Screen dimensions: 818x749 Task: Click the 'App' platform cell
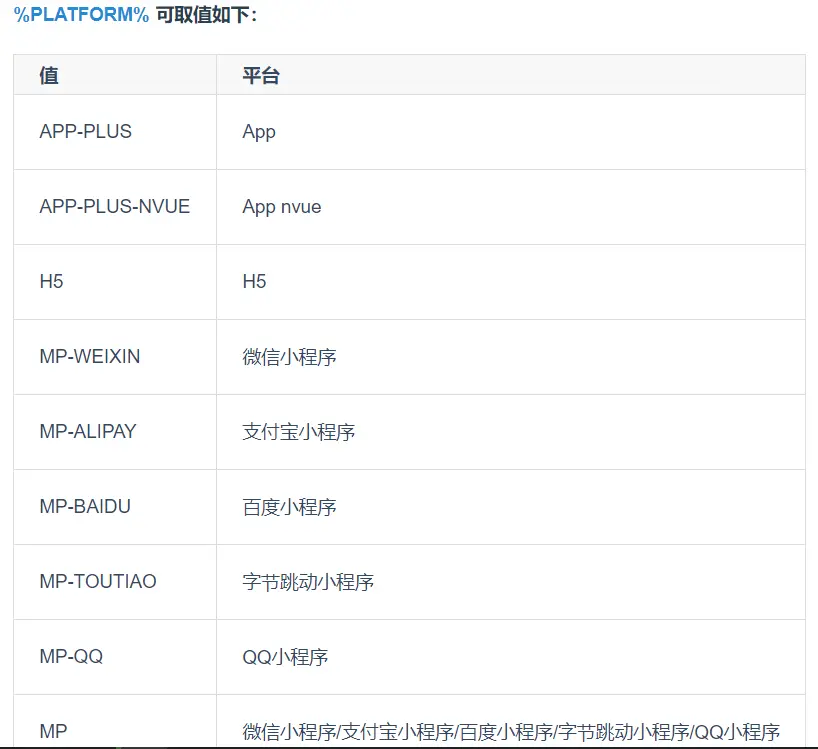click(511, 132)
